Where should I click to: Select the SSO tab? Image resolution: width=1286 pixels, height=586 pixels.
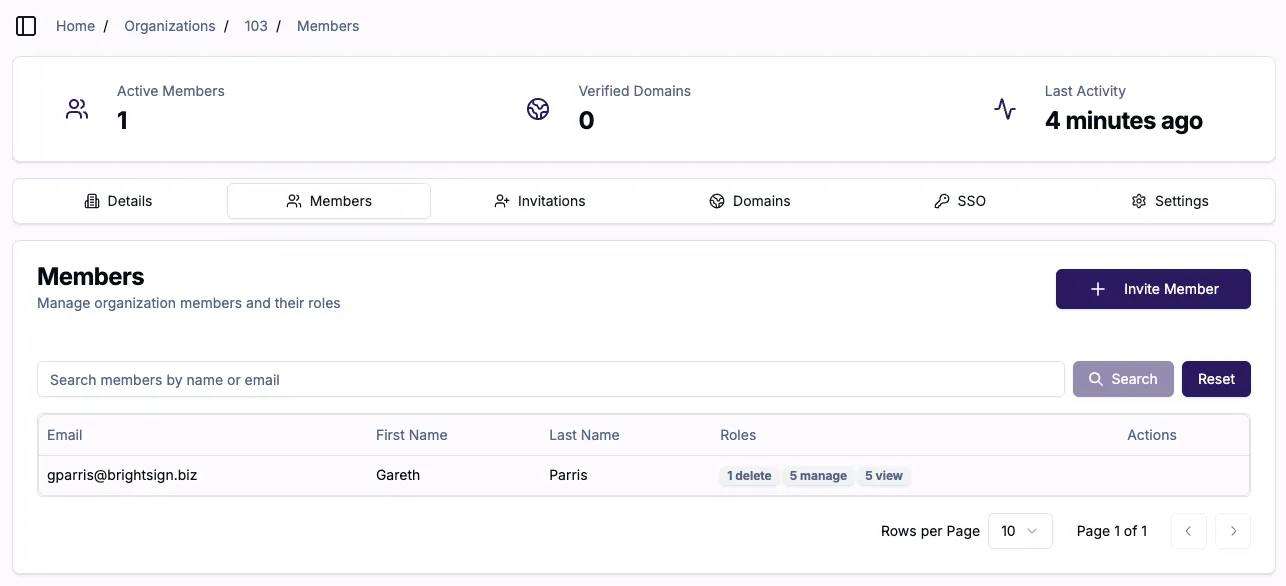click(x=960, y=201)
